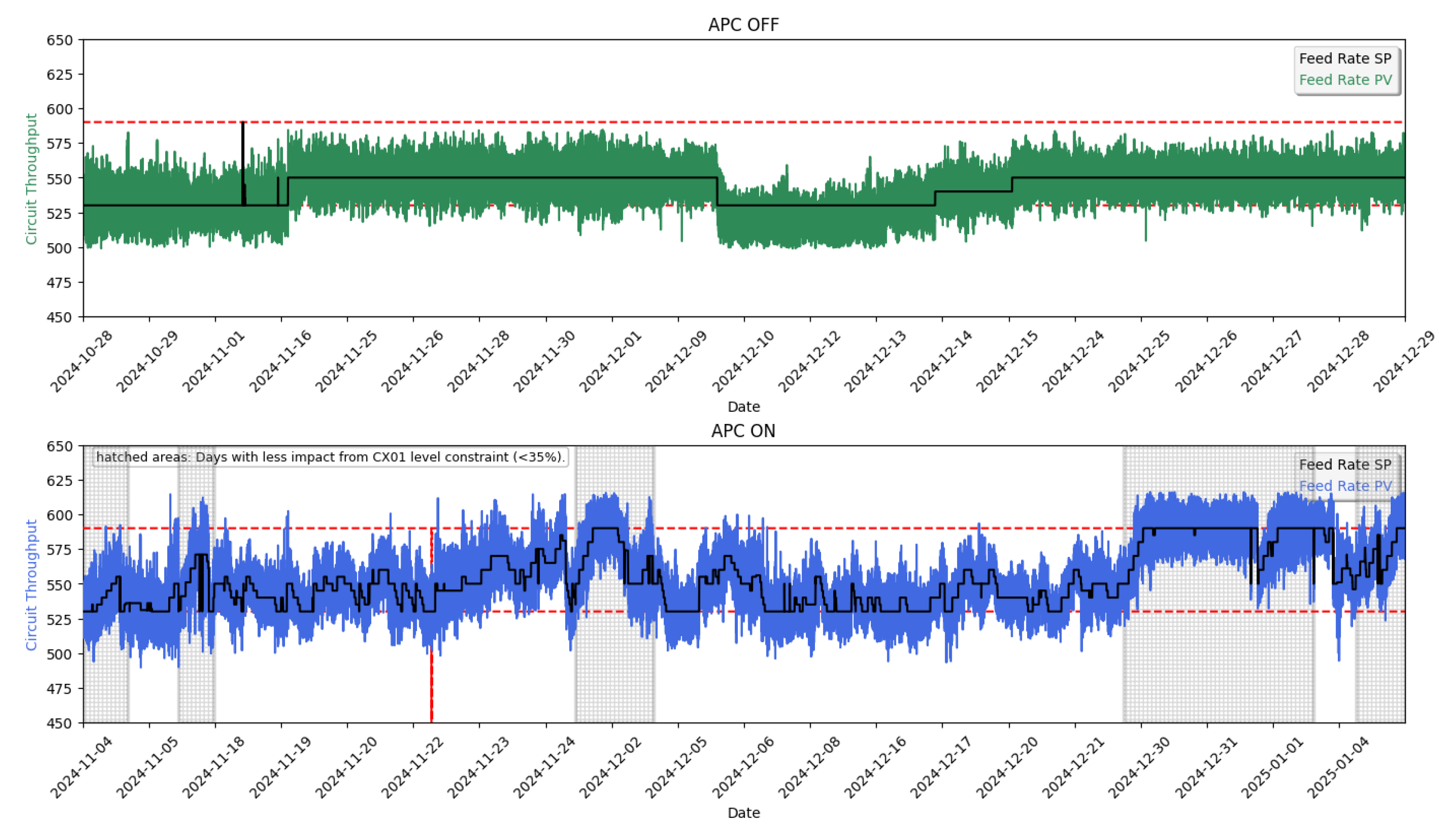This screenshot has width=1439, height=840.
Task: Select the blue Feed Rate PV legend entry
Action: pyautogui.click(x=1345, y=486)
